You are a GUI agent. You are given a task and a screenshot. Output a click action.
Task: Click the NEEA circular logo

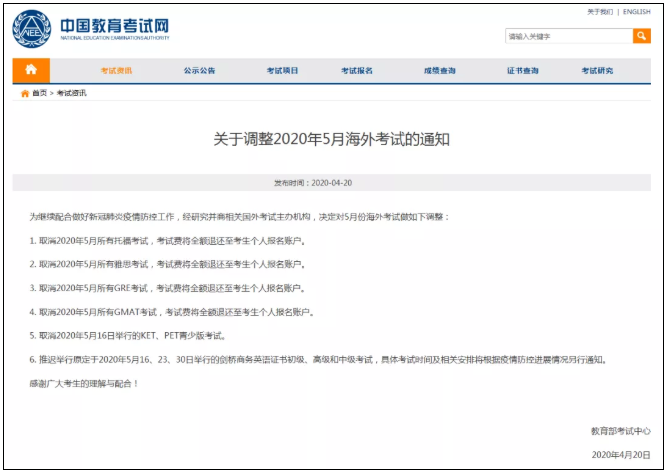point(30,28)
